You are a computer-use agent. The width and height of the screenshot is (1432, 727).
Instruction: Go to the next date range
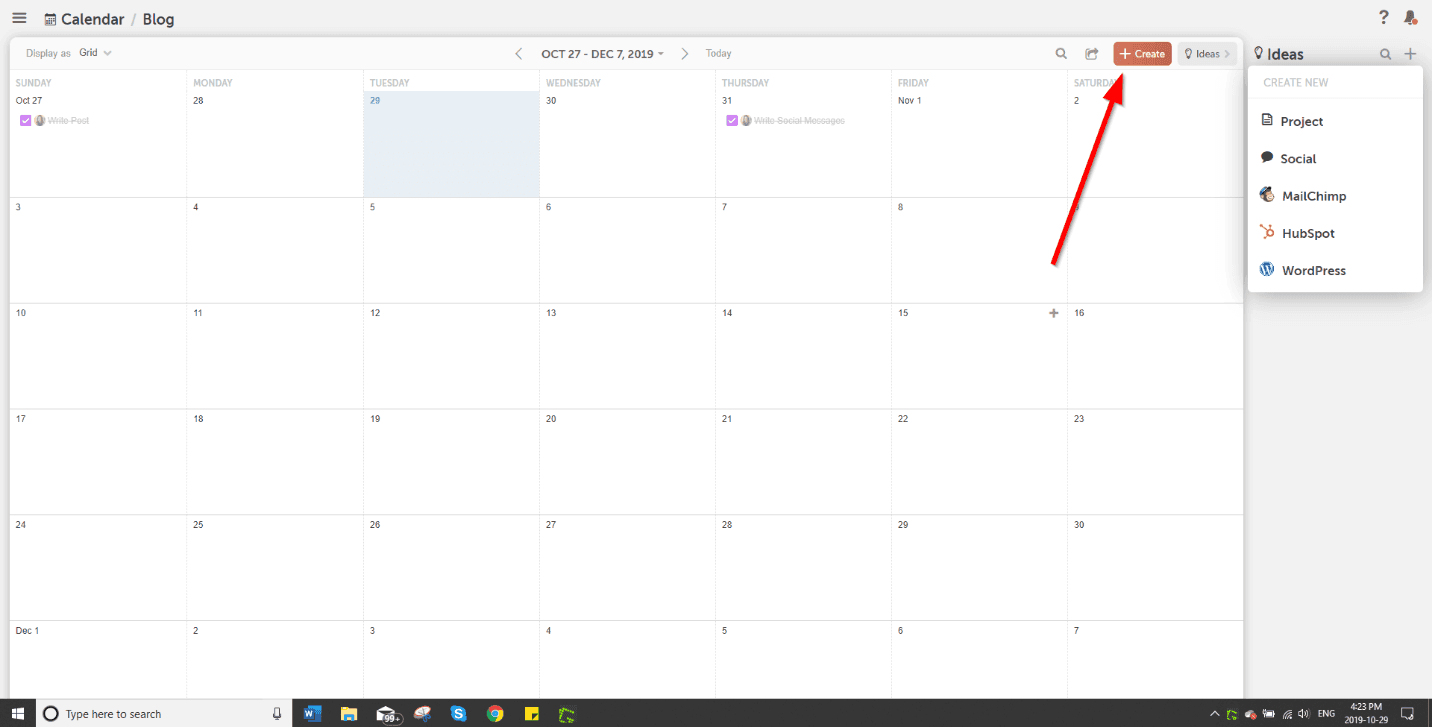point(685,54)
